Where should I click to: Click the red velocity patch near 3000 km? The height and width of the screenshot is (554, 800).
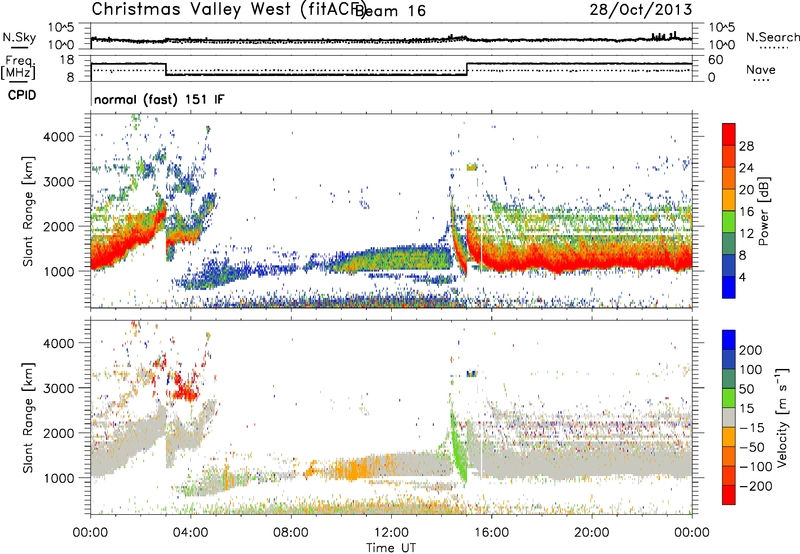[185, 390]
